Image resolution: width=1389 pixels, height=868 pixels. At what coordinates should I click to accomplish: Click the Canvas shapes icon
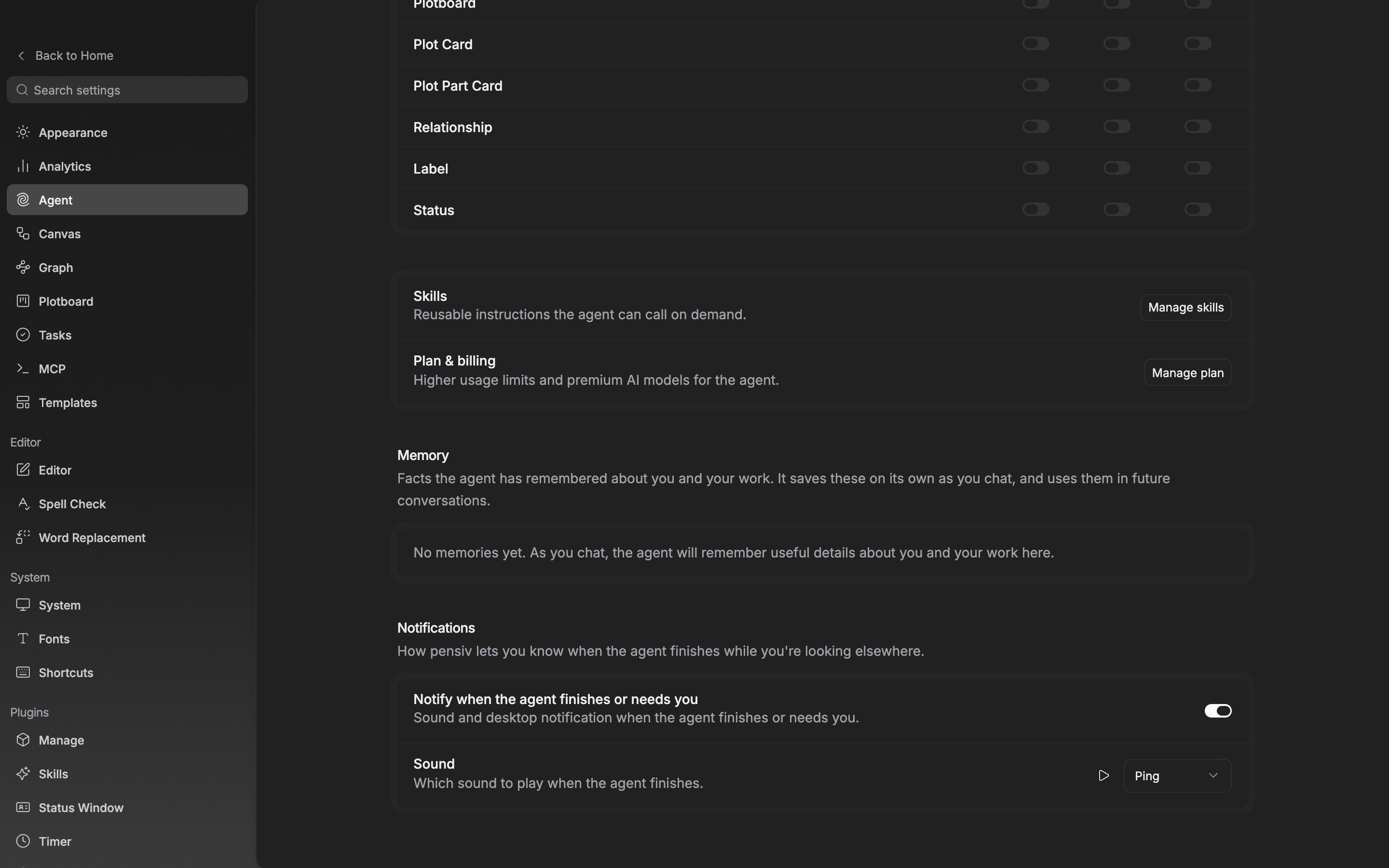click(23, 234)
